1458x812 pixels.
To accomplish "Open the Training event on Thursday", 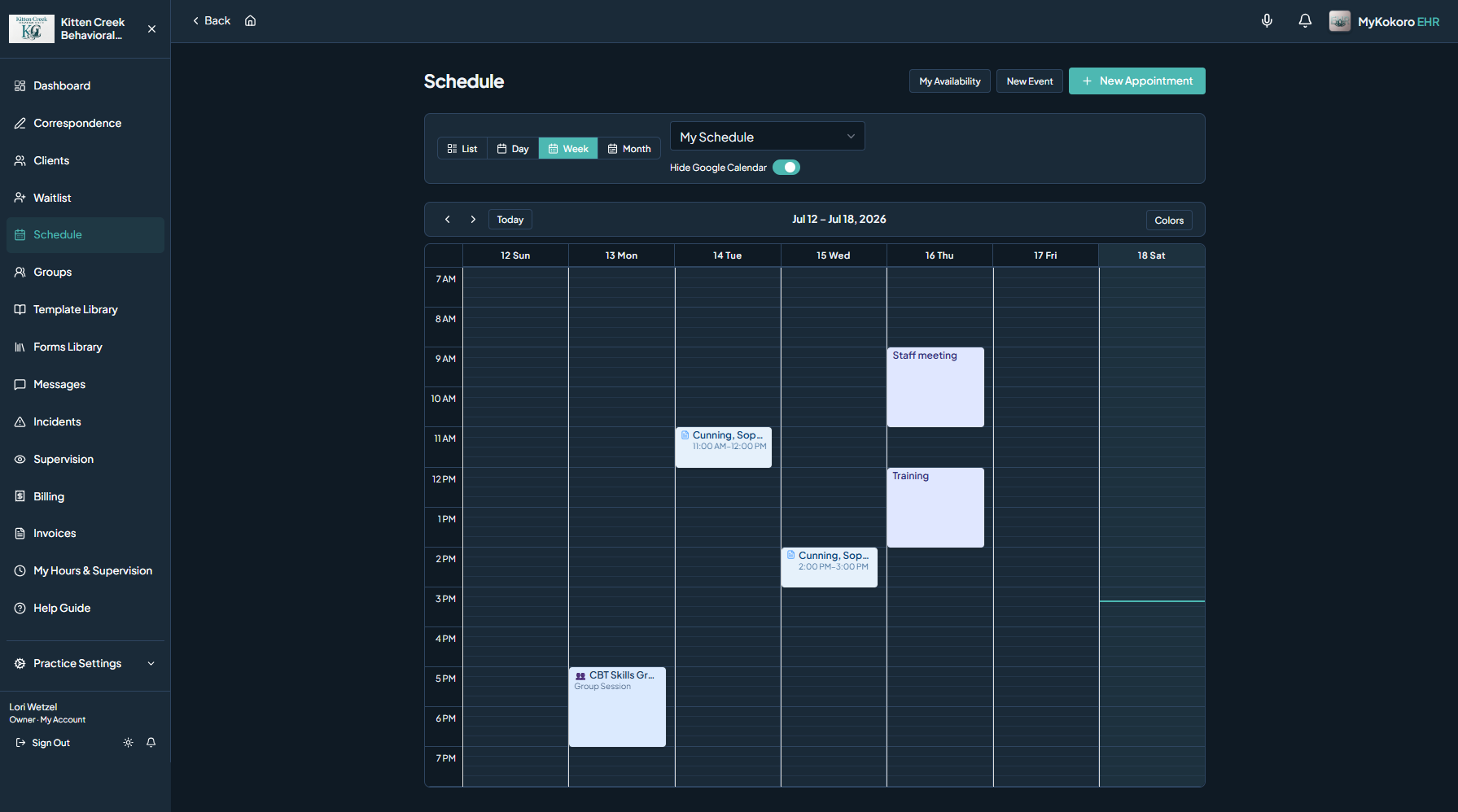I will pos(935,508).
